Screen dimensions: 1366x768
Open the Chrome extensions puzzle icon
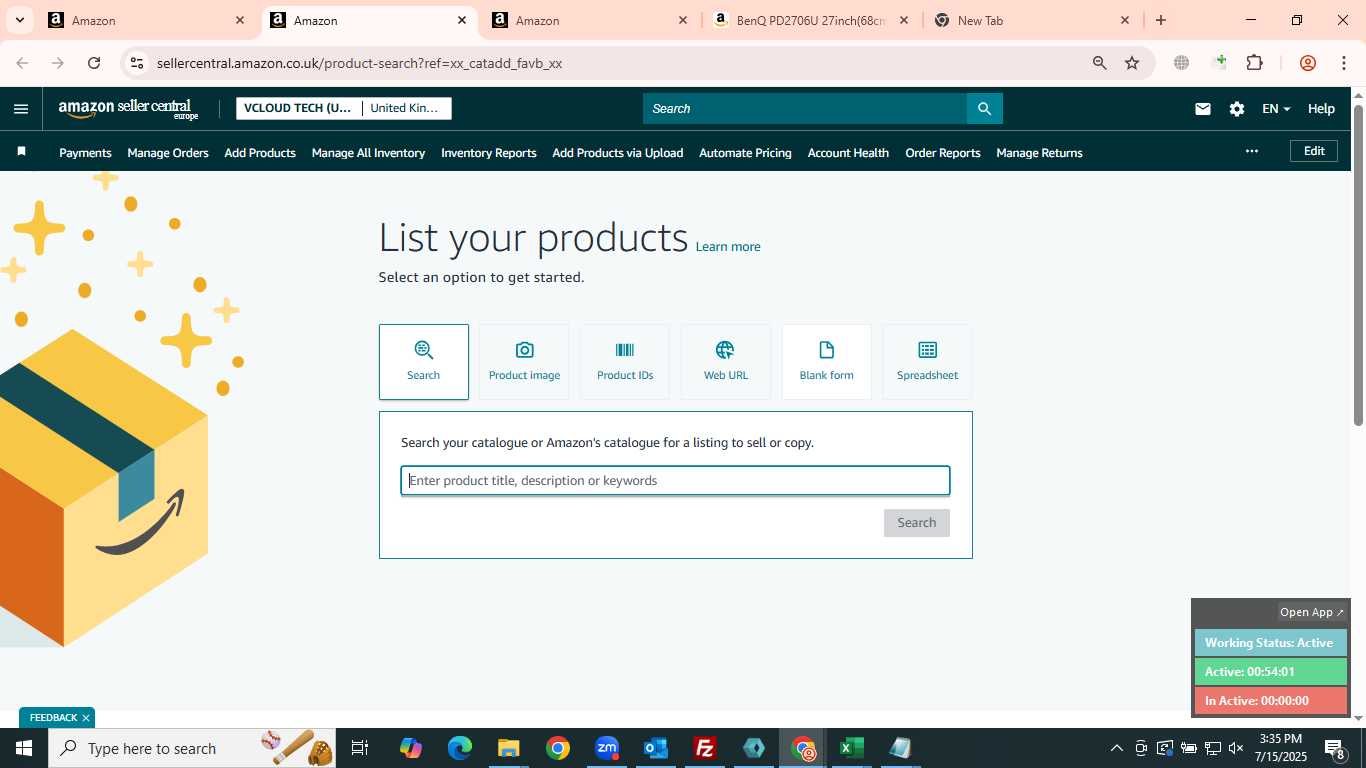point(1254,63)
